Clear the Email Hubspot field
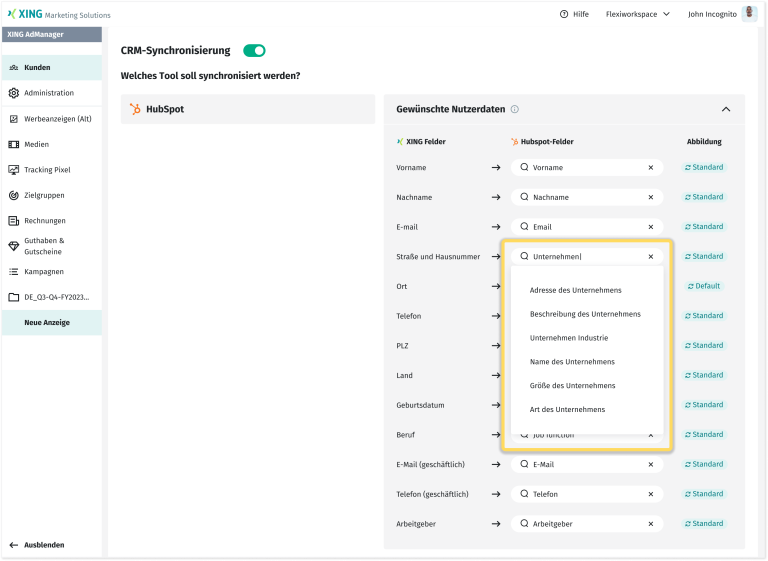The image size is (768, 561). 651,227
